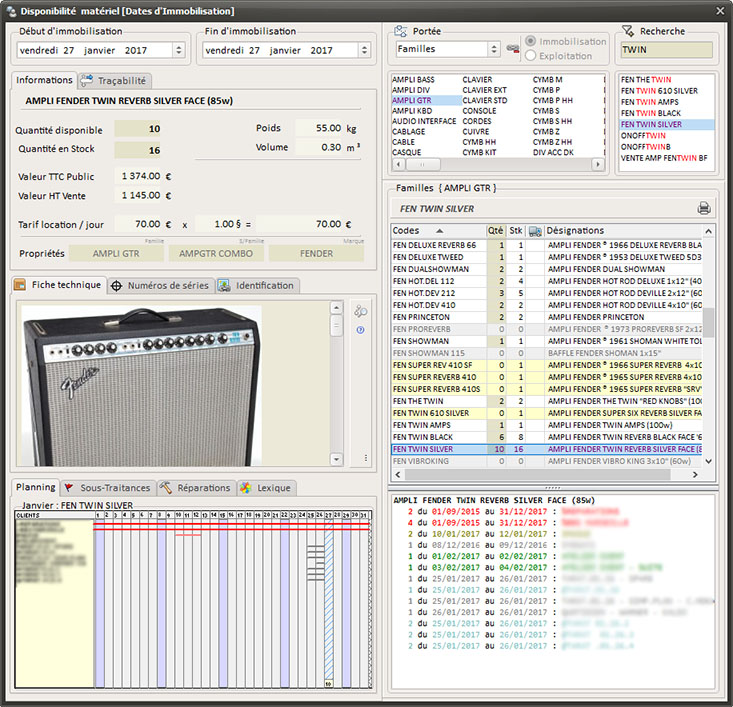This screenshot has width=733, height=707.
Task: Click the truck column header icon
Action: click(535, 230)
